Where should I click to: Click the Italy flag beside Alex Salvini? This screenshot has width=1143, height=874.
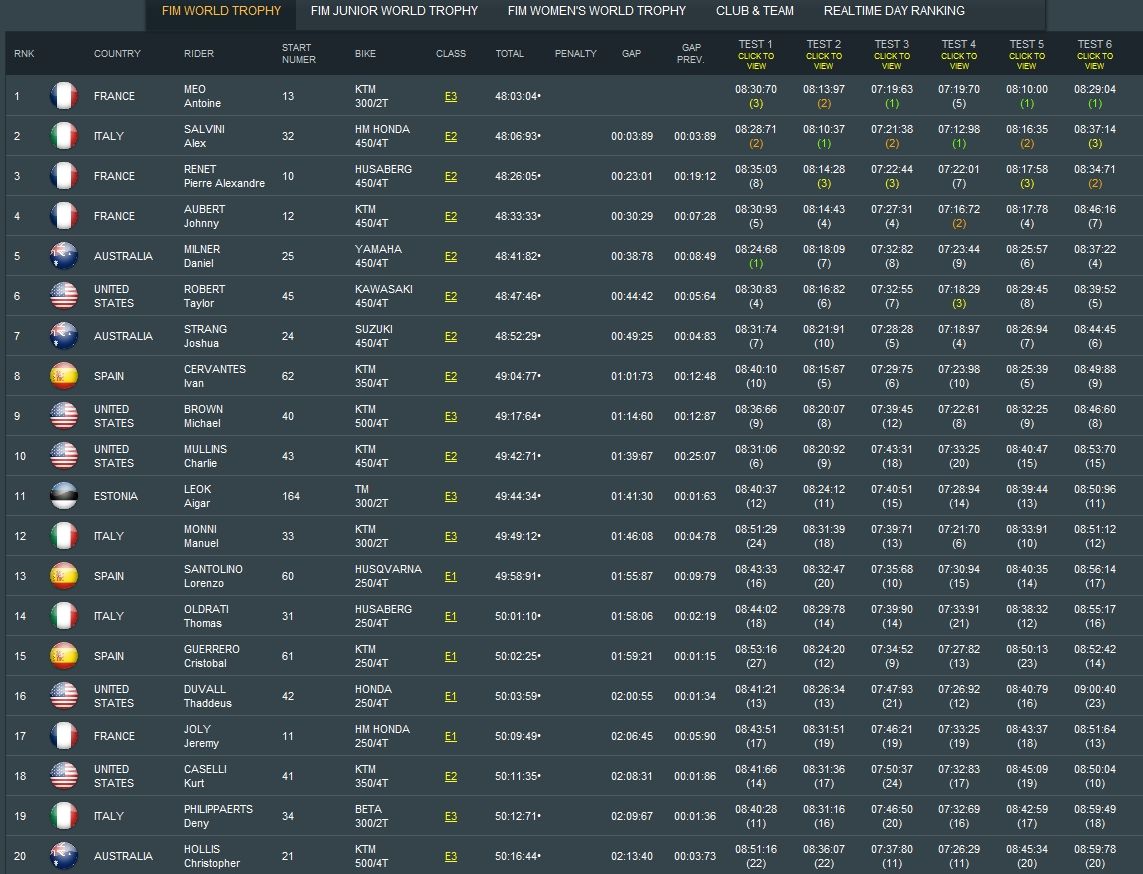pos(64,136)
